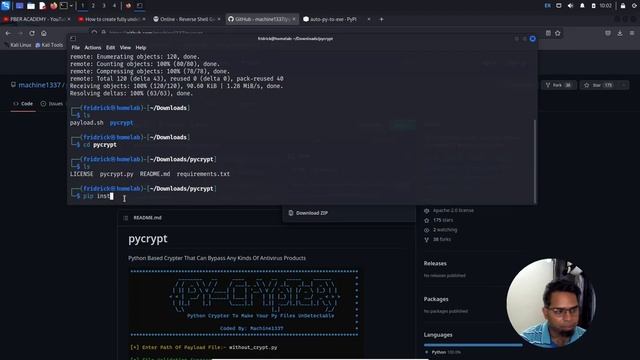640x360 pixels.
Task: Open the file manager panel icon
Action: [31, 6]
